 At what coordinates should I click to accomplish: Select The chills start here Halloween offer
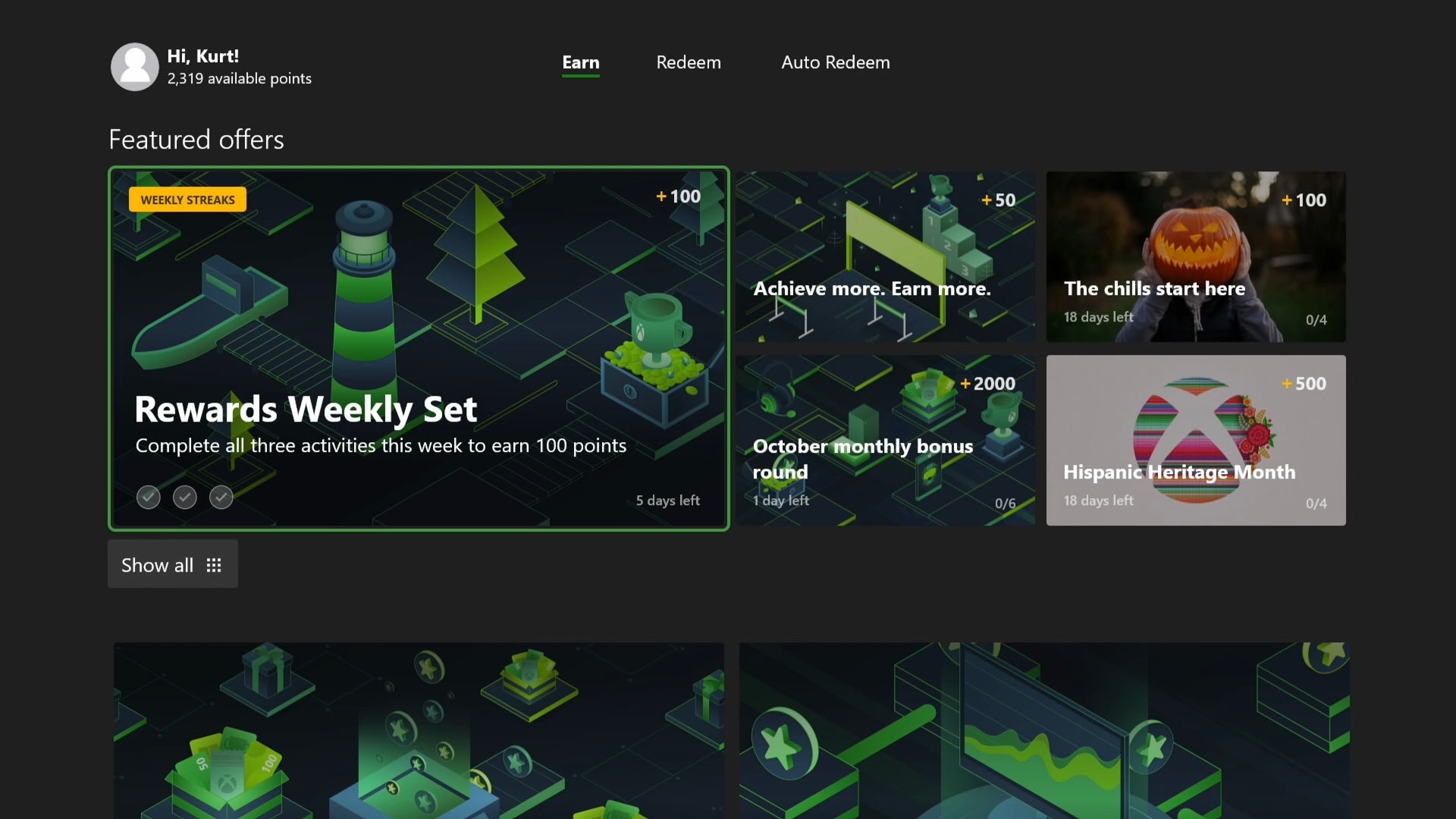[x=1195, y=256]
